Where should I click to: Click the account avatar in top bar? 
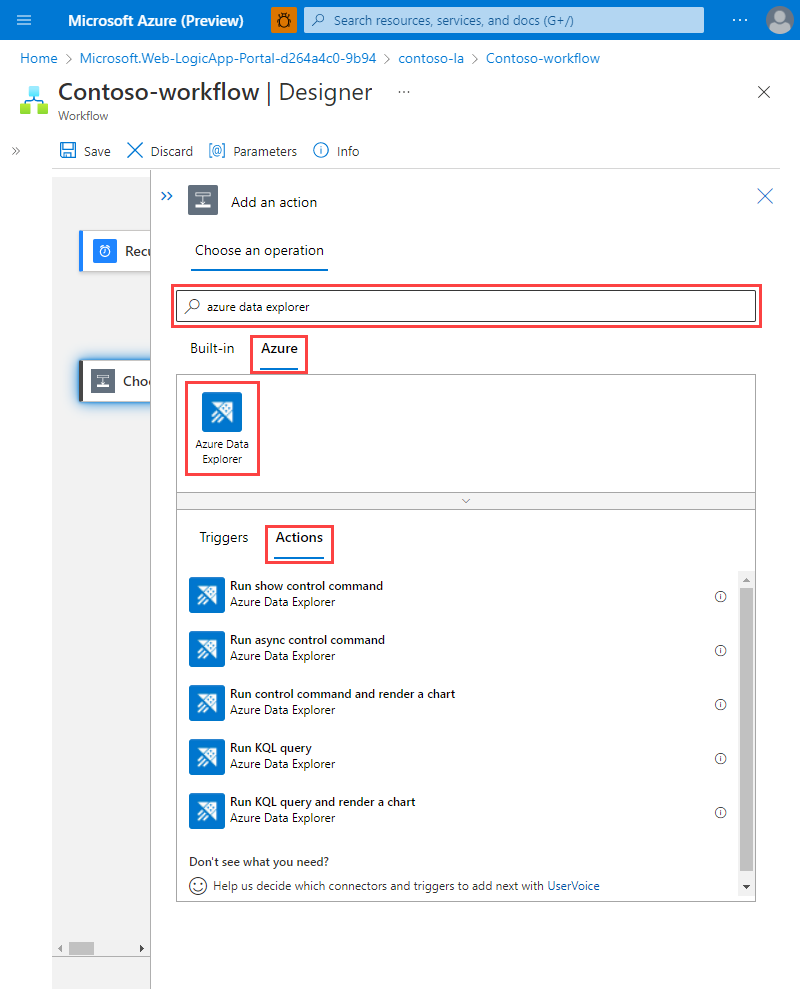point(779,20)
